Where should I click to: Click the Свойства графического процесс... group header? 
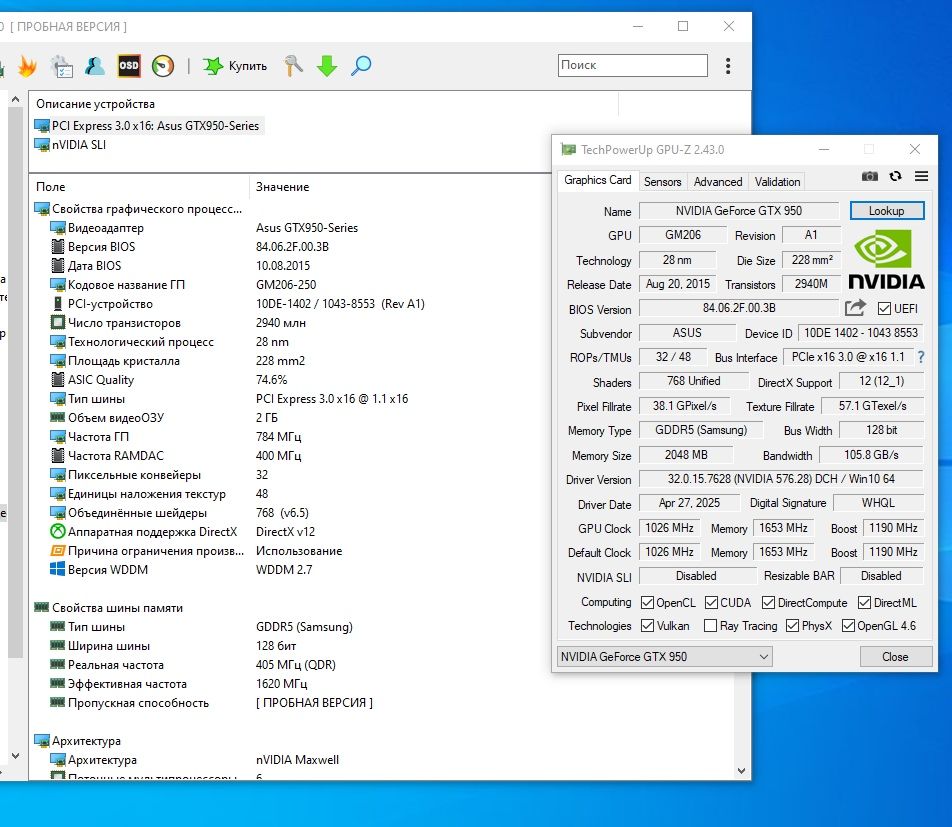(138, 209)
